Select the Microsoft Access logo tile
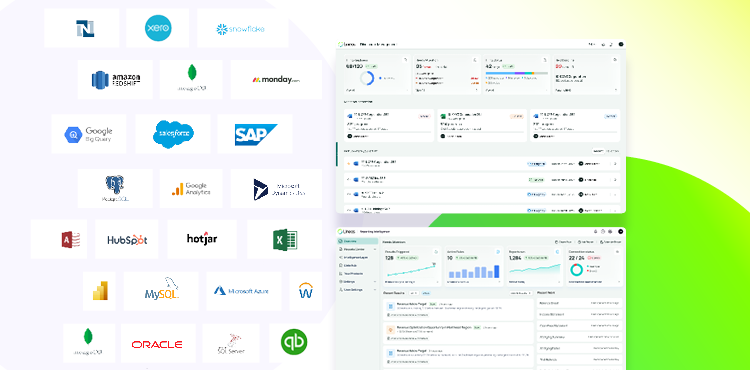 click(59, 239)
